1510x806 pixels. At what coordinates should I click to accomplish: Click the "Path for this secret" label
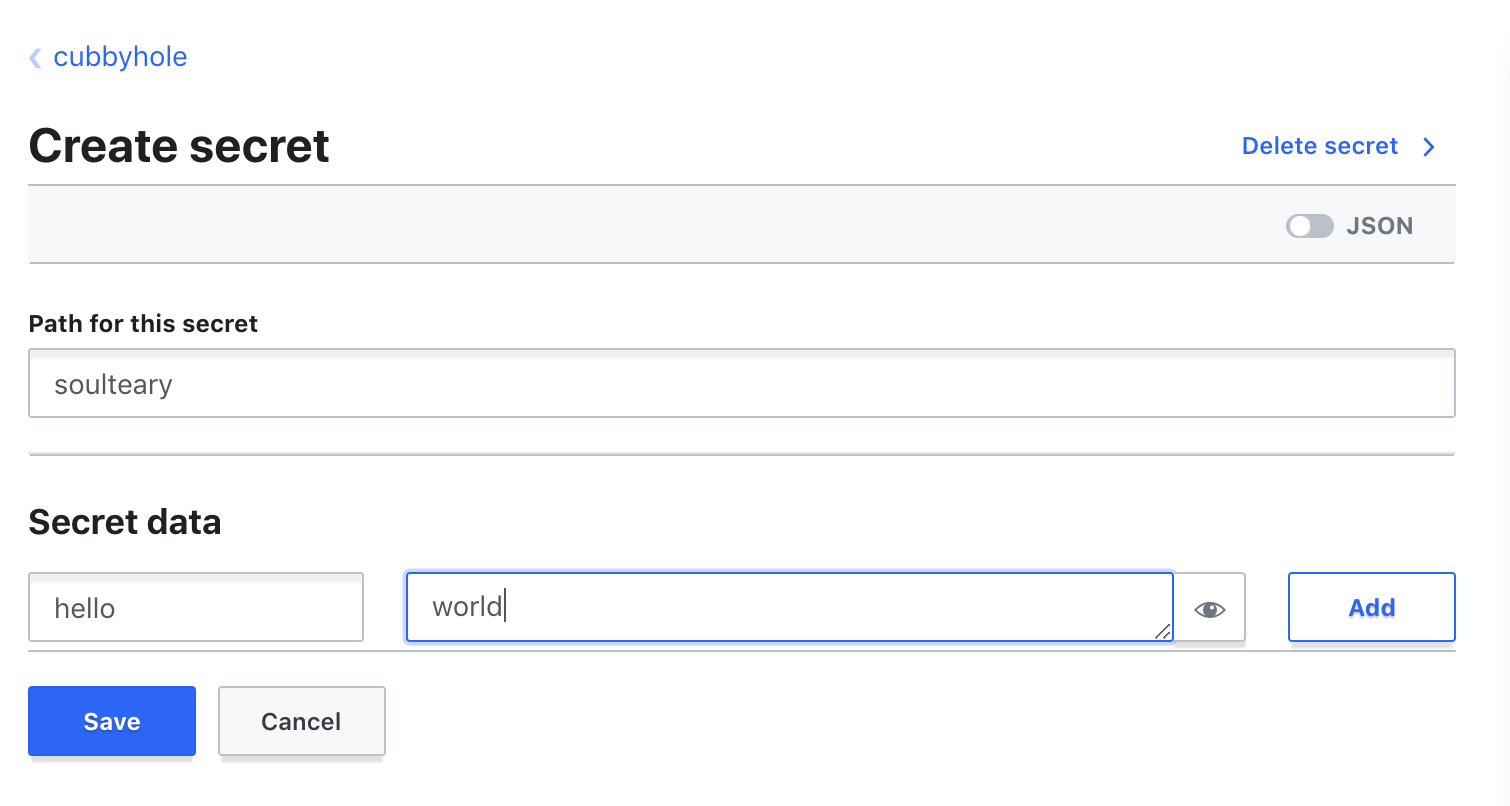[143, 324]
